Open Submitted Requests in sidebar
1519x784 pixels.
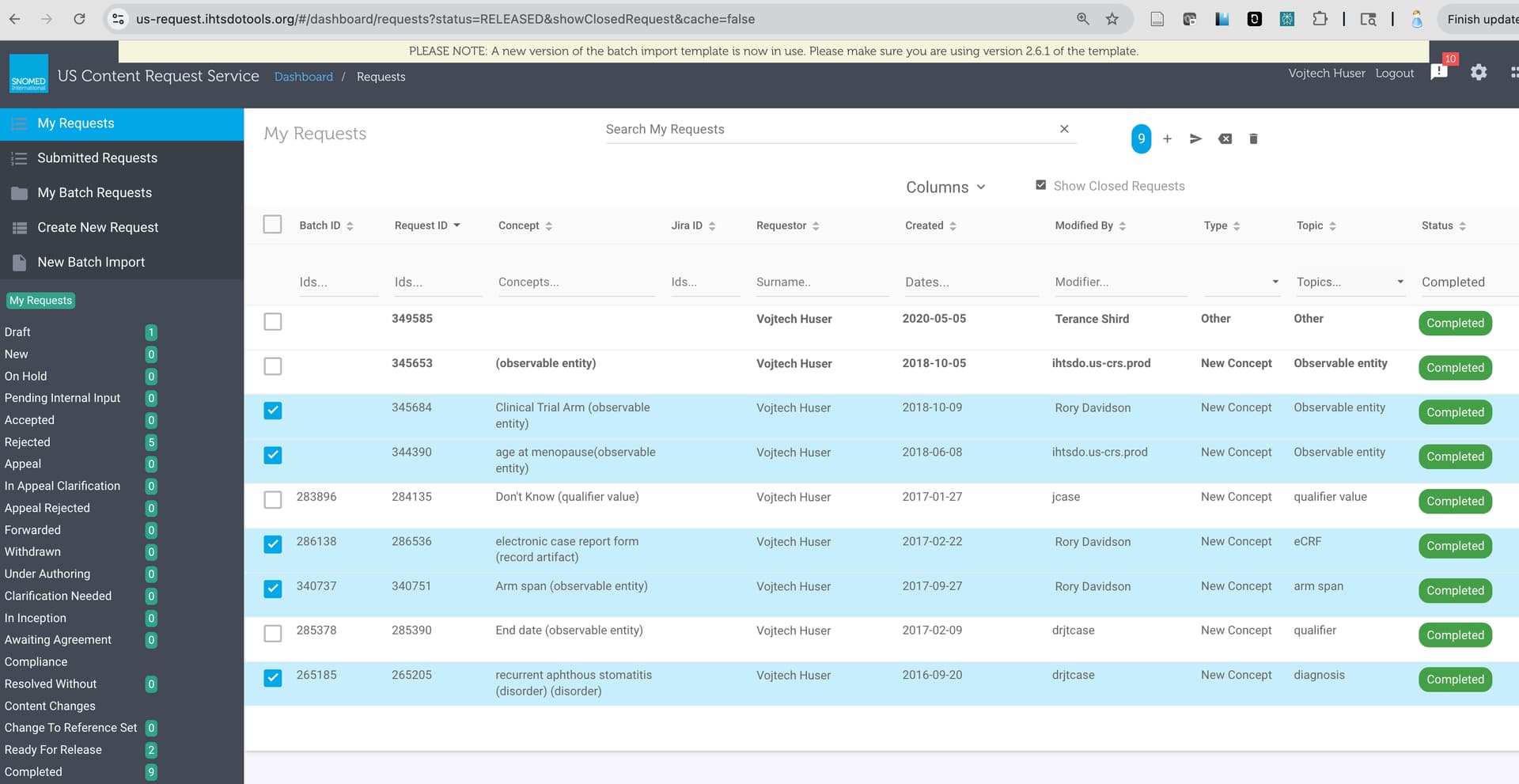(x=97, y=158)
